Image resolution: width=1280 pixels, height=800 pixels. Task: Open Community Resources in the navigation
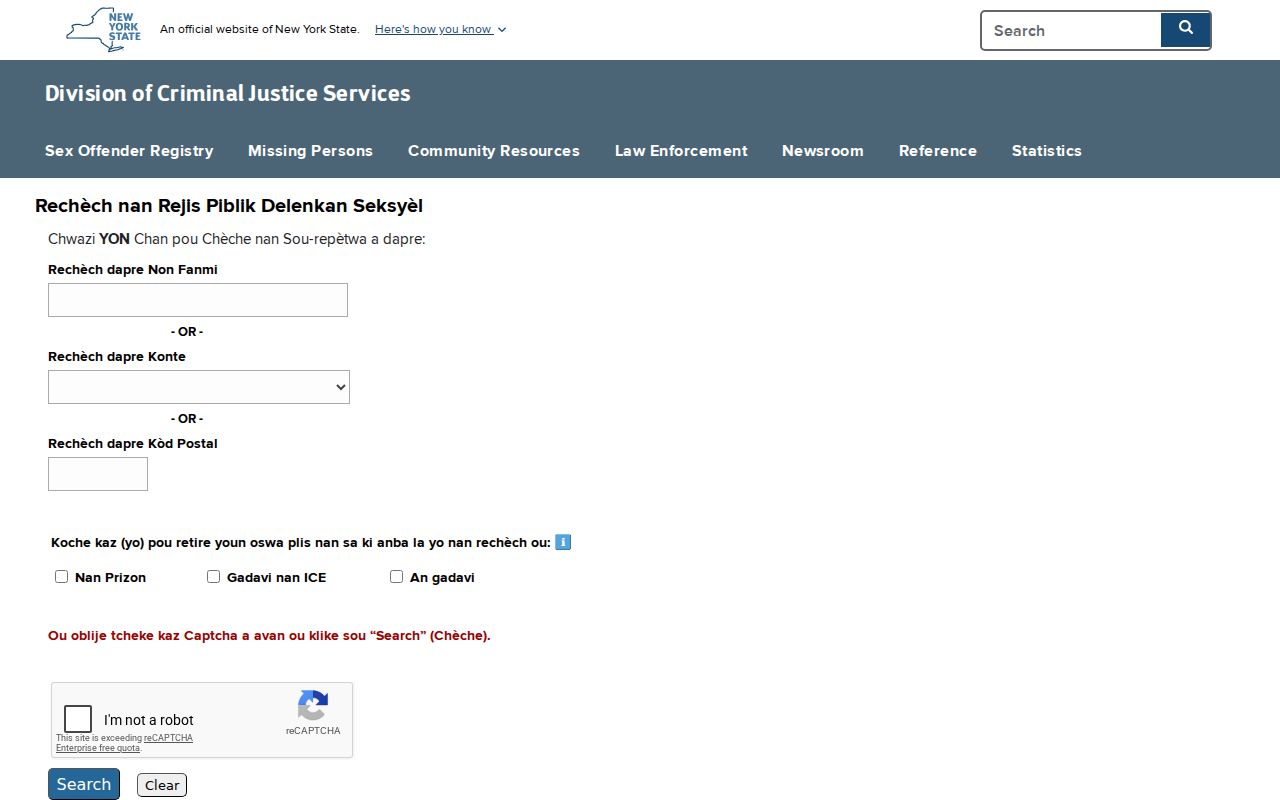click(x=494, y=151)
